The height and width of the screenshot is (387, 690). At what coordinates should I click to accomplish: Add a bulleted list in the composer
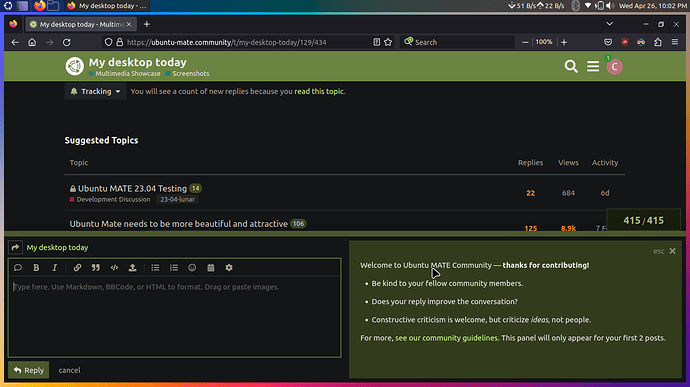[x=155, y=268]
